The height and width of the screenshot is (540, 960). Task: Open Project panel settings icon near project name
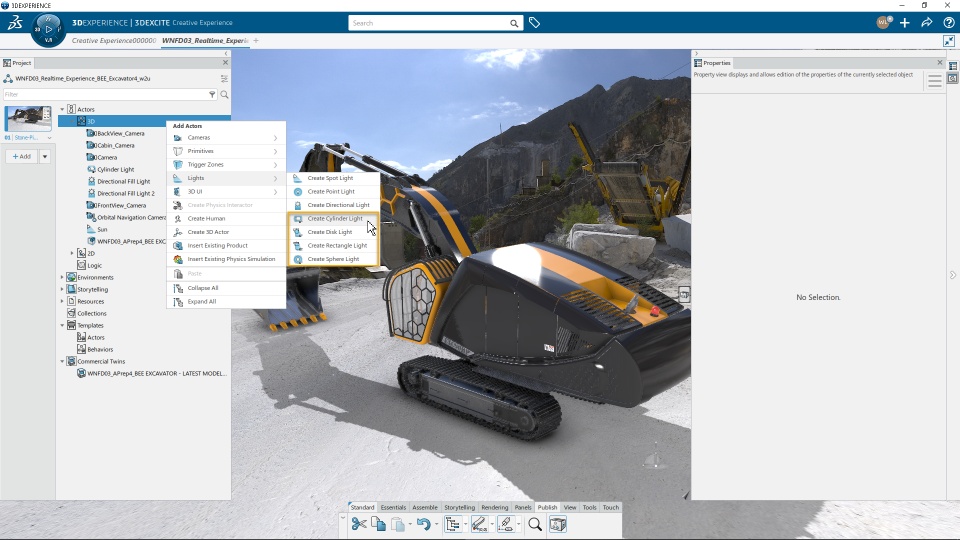224,78
